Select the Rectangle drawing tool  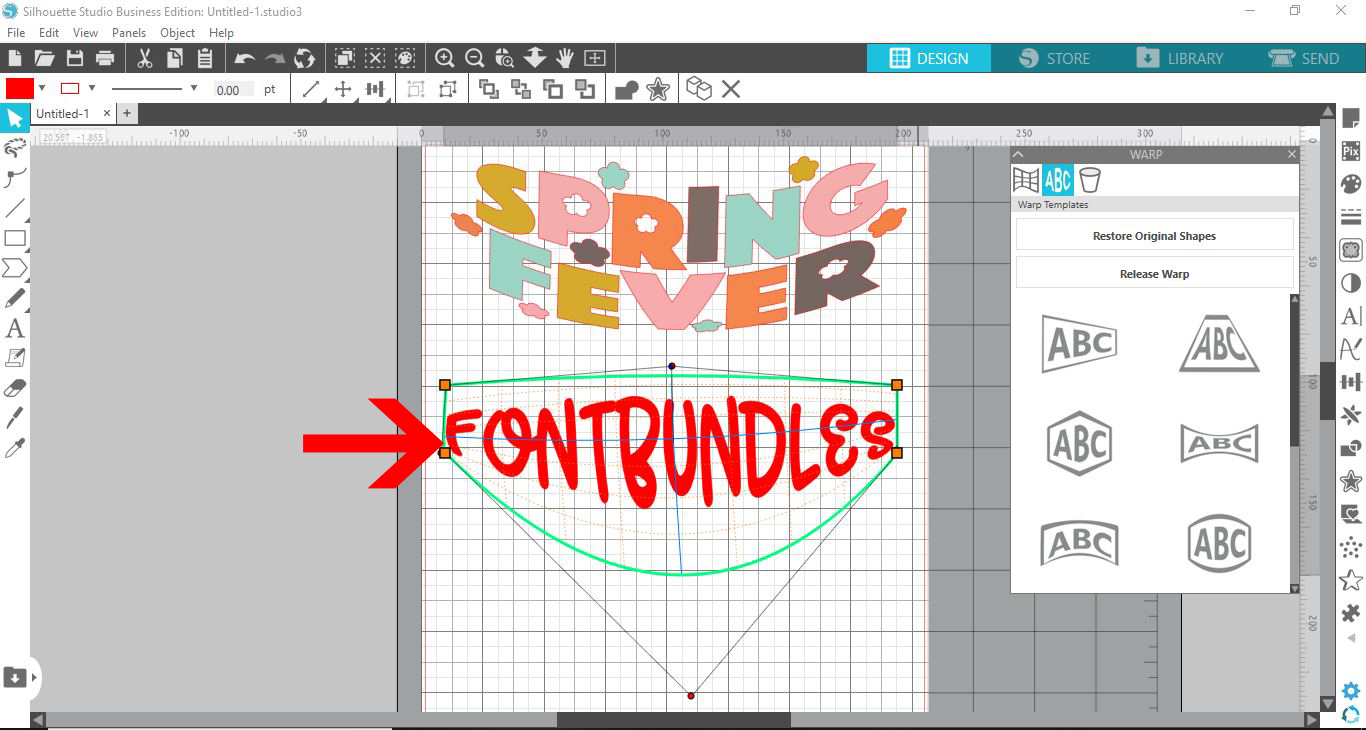click(14, 238)
